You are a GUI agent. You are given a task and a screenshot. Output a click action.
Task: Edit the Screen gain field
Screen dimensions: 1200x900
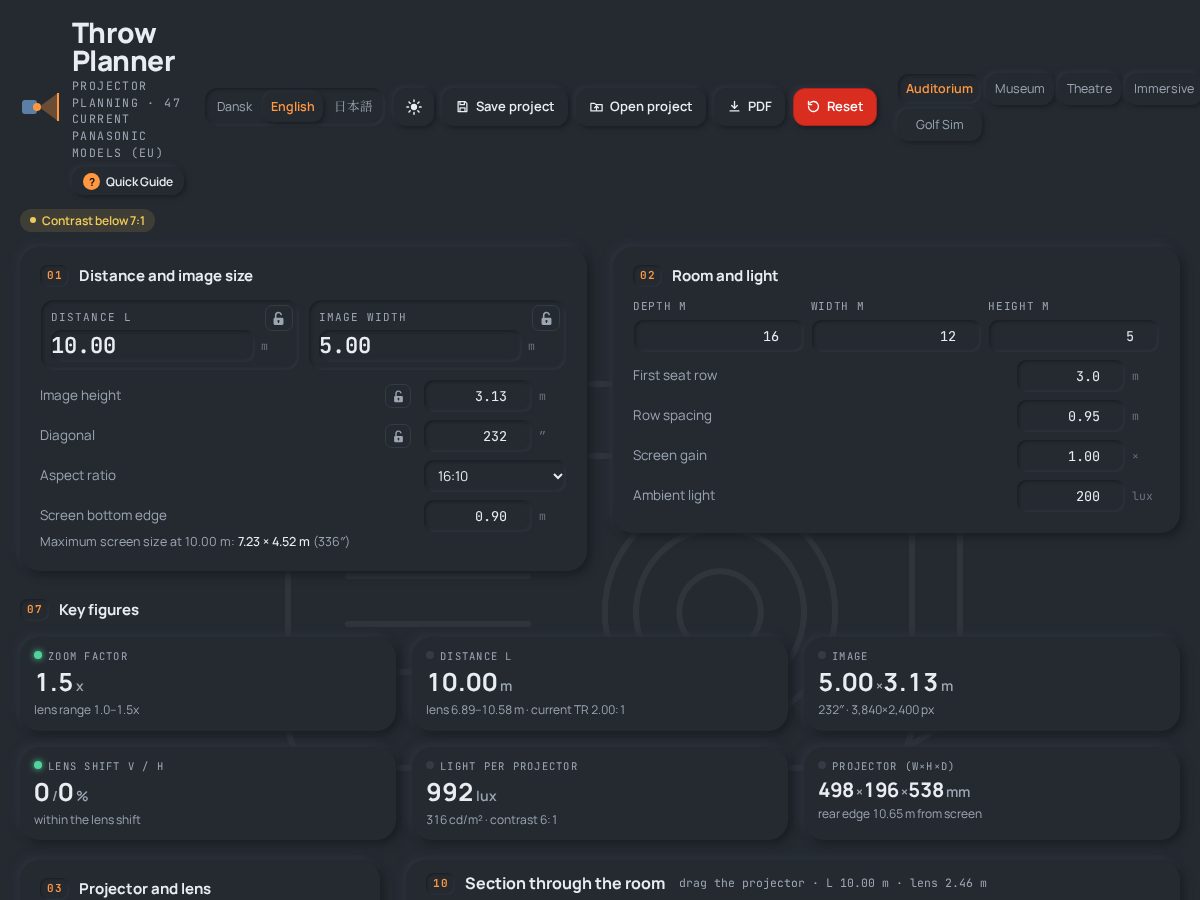1071,456
